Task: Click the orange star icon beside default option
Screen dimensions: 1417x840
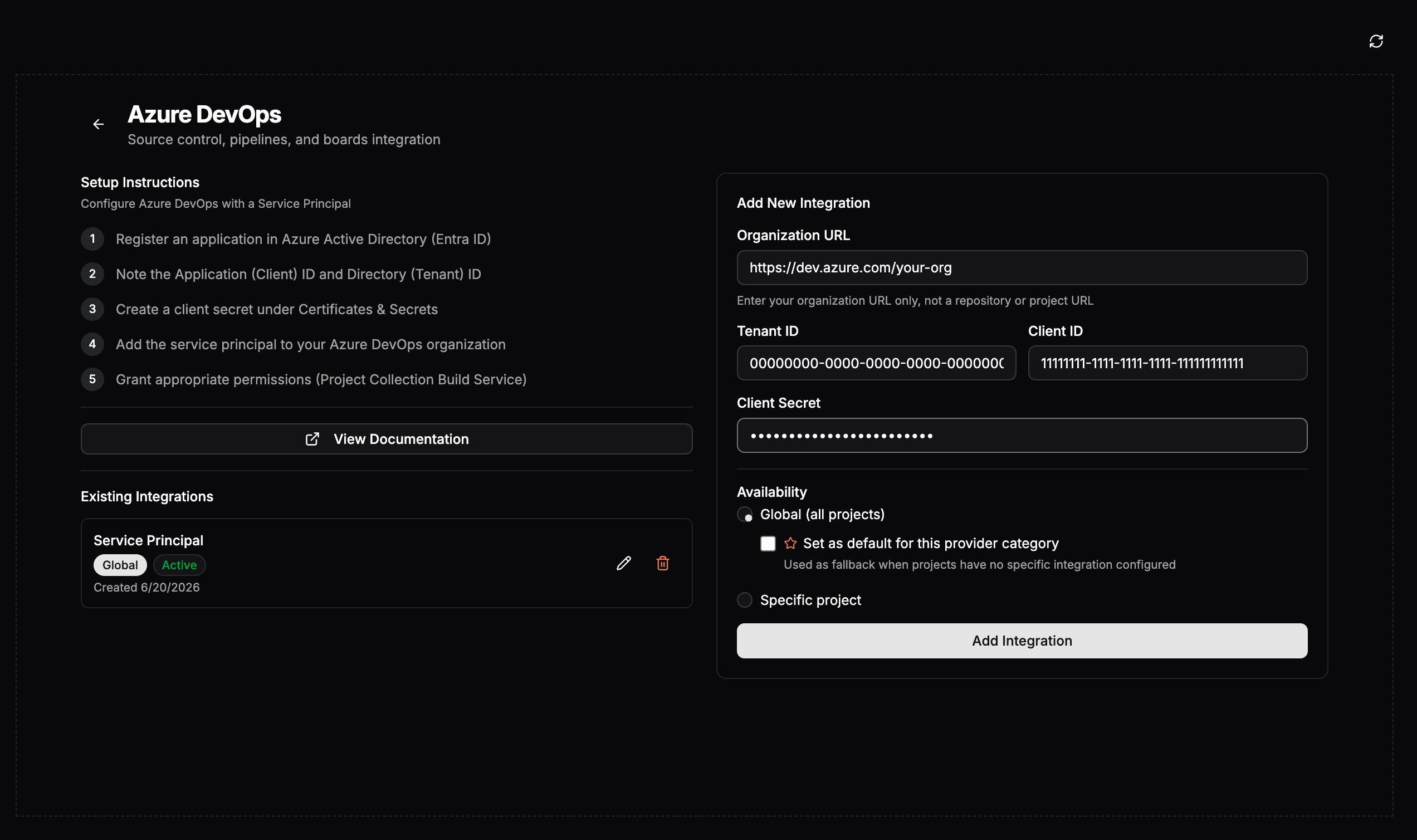Action: (790, 544)
